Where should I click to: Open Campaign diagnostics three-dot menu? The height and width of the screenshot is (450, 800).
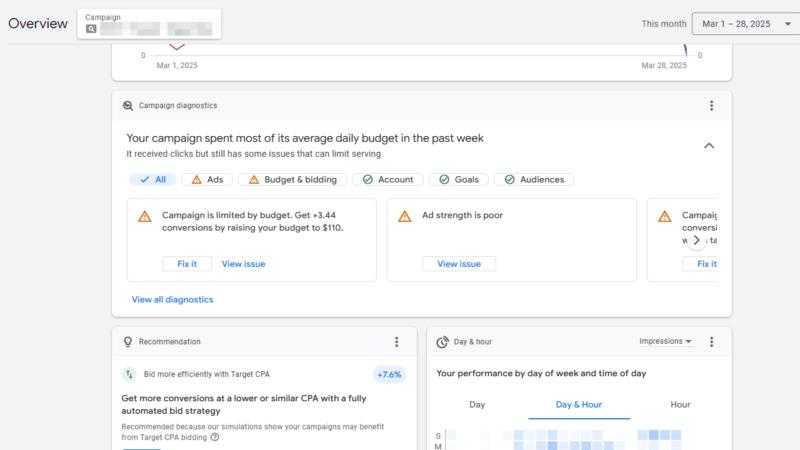(x=711, y=106)
